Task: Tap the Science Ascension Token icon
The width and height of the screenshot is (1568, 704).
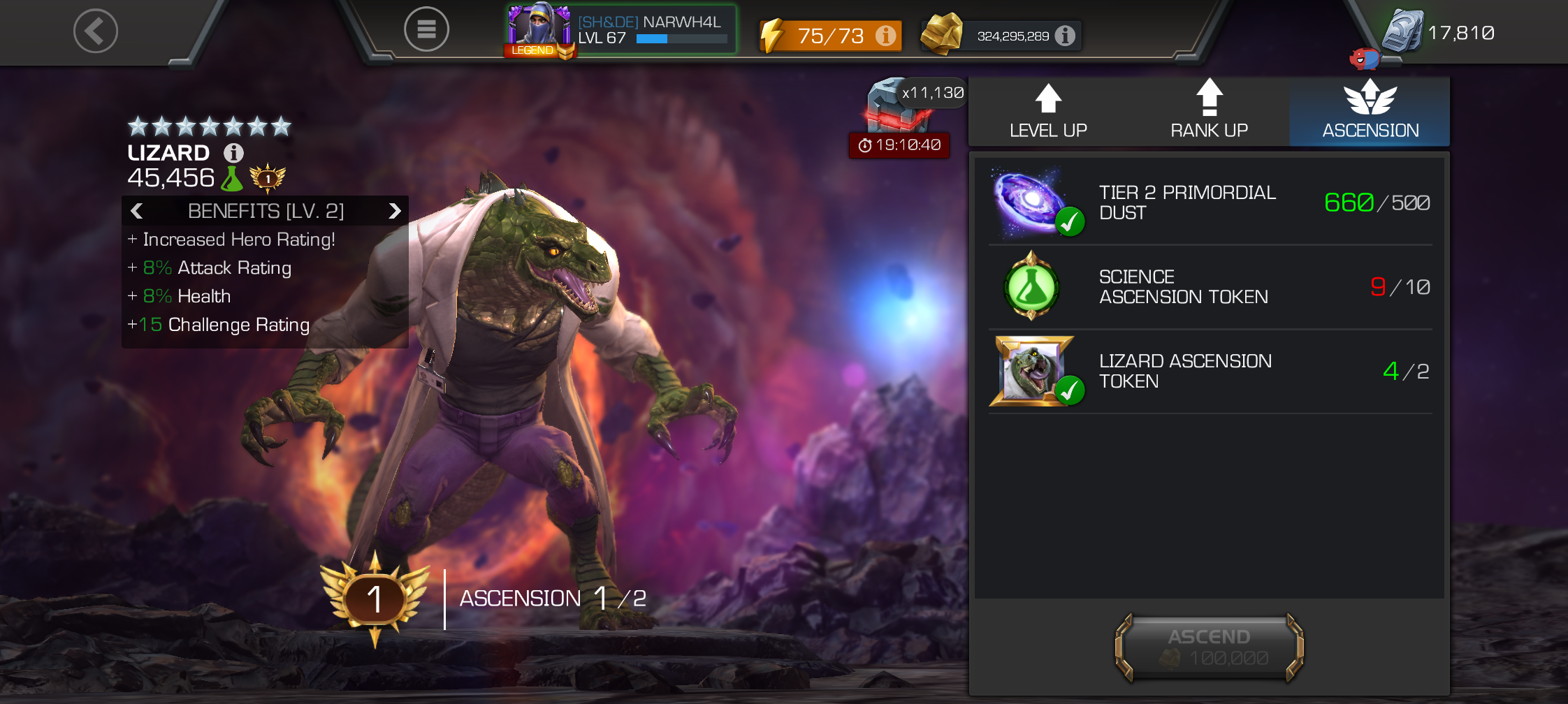Action: click(x=1031, y=286)
